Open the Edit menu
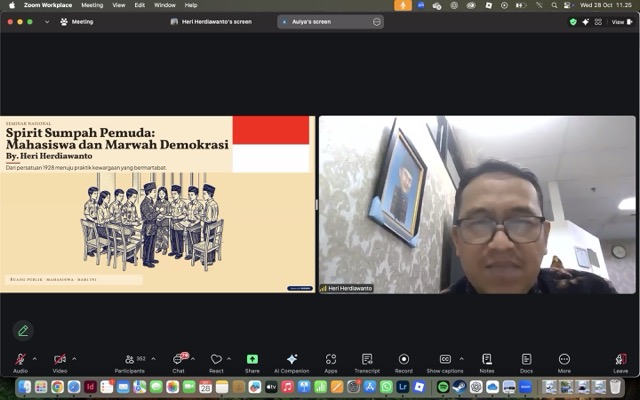The height and width of the screenshot is (400, 640). click(140, 5)
